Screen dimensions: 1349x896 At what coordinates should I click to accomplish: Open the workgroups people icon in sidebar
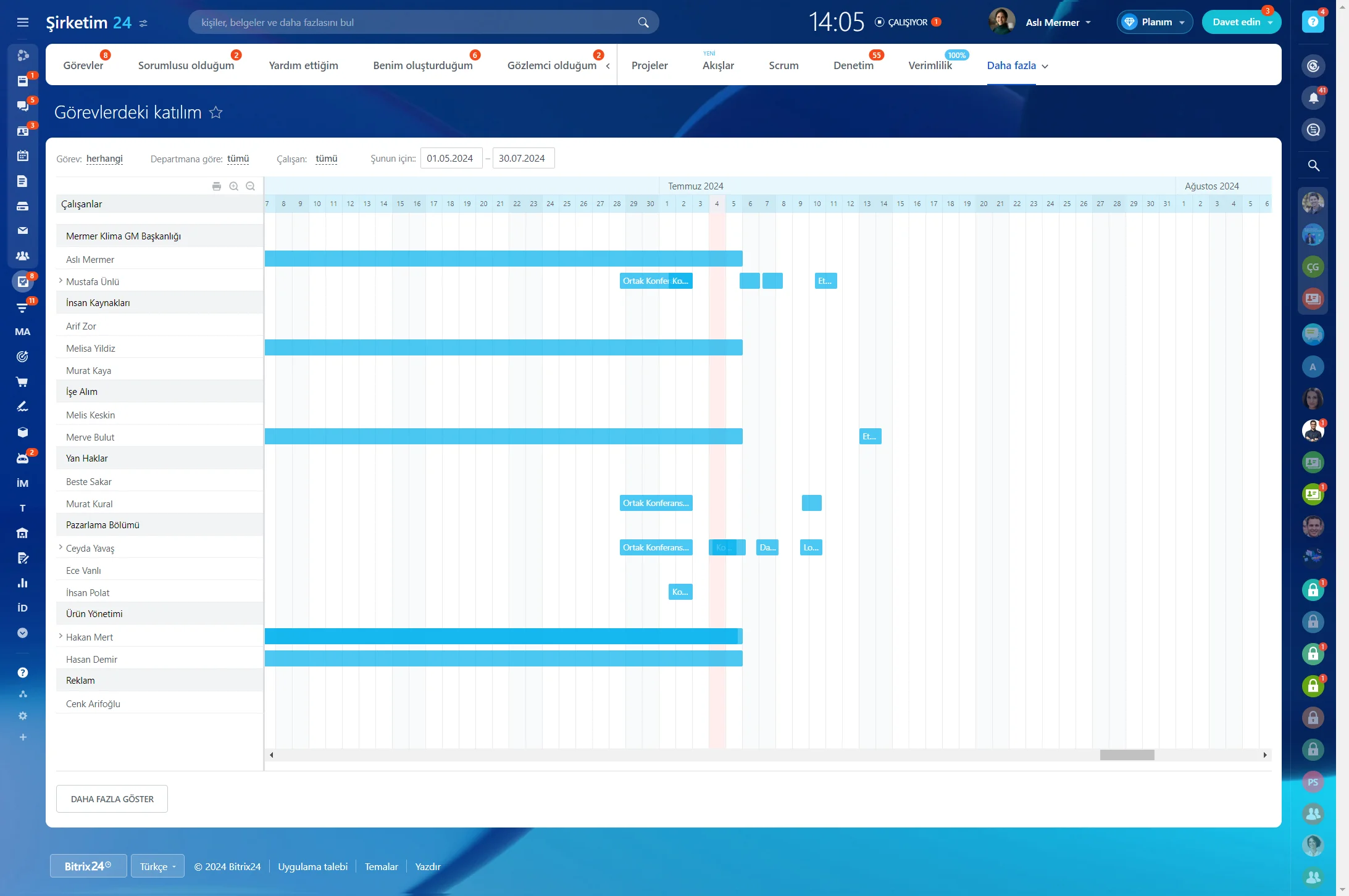[x=23, y=256]
